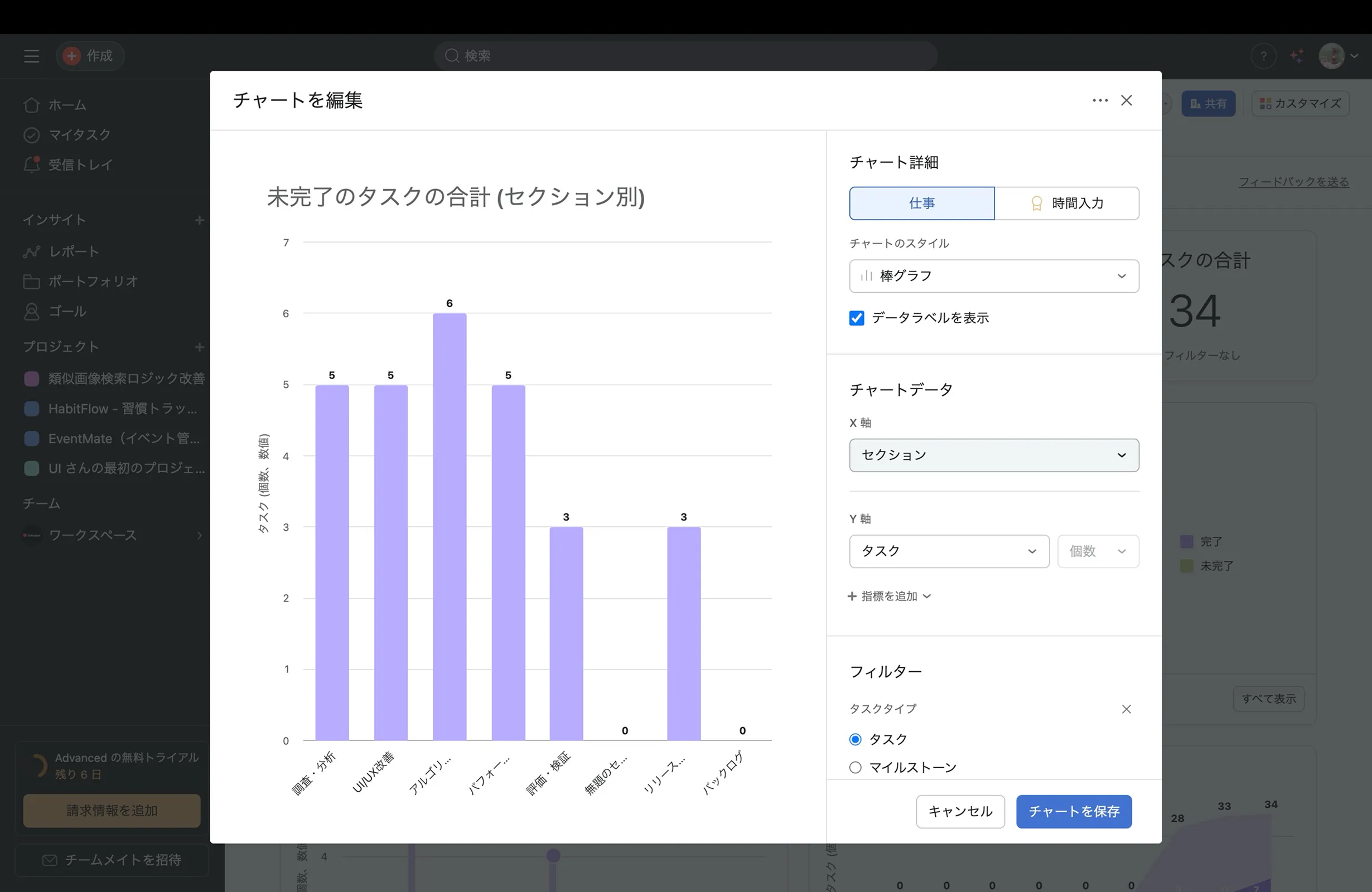This screenshot has height=892, width=1372.
Task: Click the リリース… bar with value 3
Action: (684, 633)
